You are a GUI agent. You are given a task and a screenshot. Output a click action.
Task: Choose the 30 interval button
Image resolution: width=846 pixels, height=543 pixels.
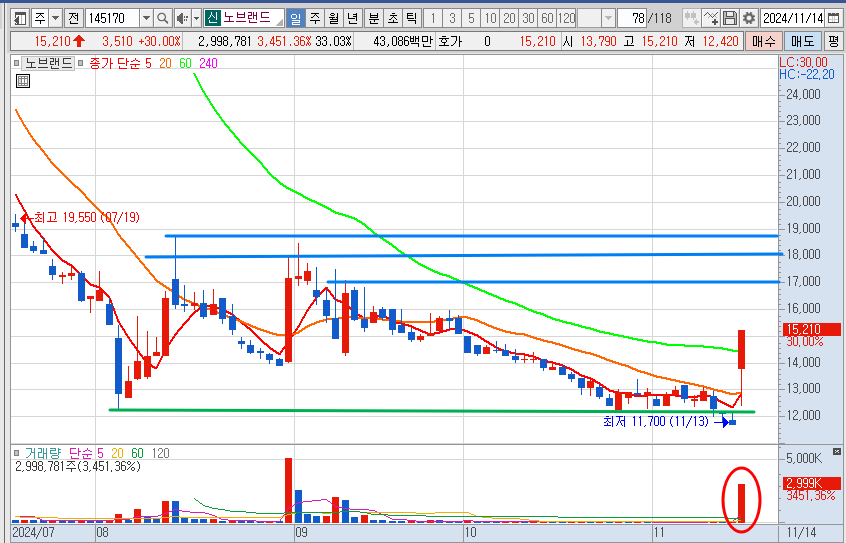(528, 19)
